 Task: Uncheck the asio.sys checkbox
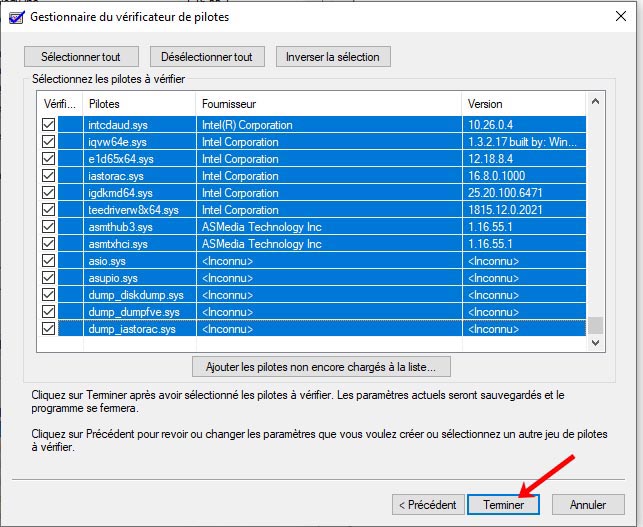tap(48, 261)
